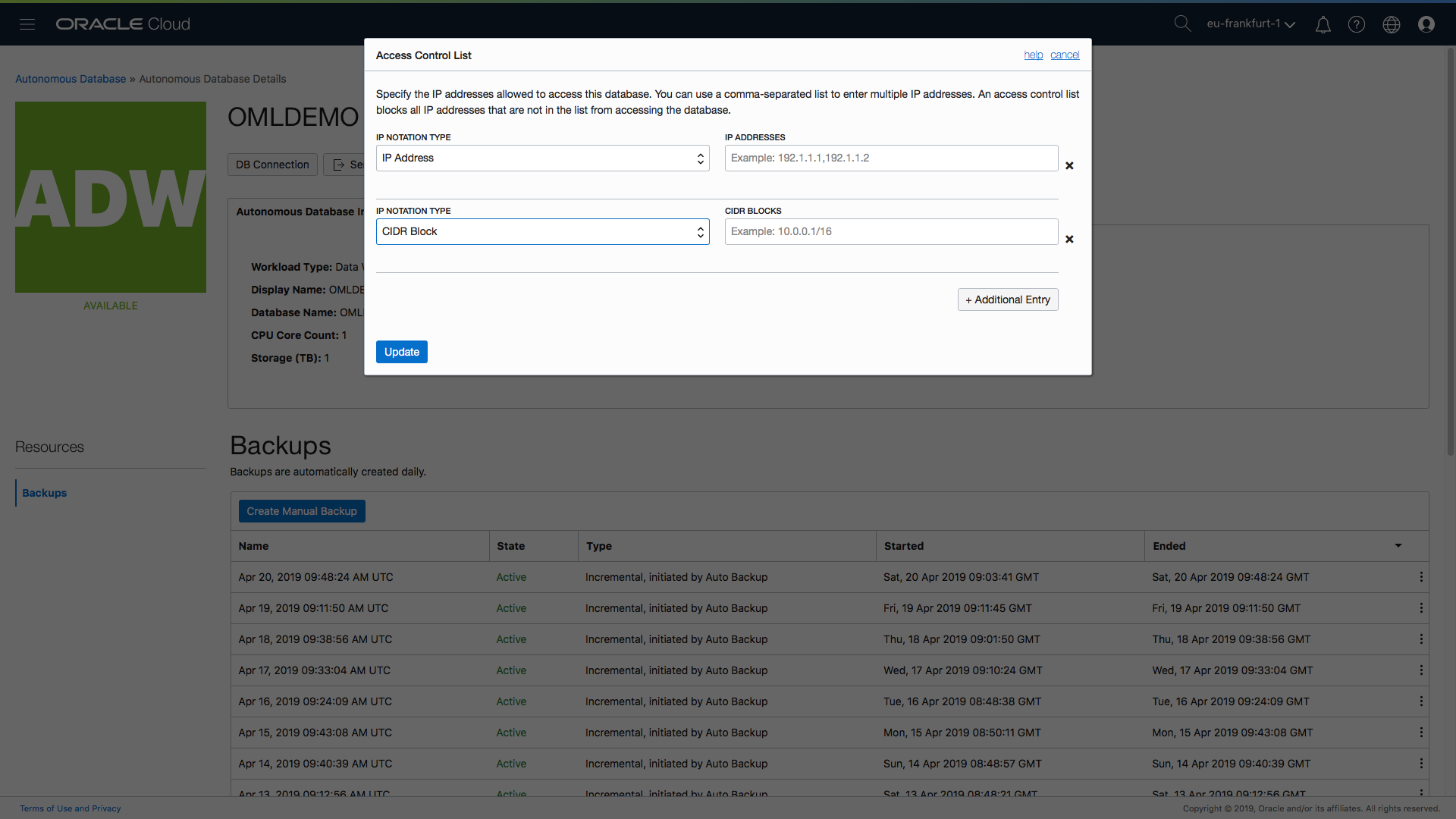Screen dimensions: 1456x819
Task: Remove the IP Address entry row
Action: click(1069, 165)
